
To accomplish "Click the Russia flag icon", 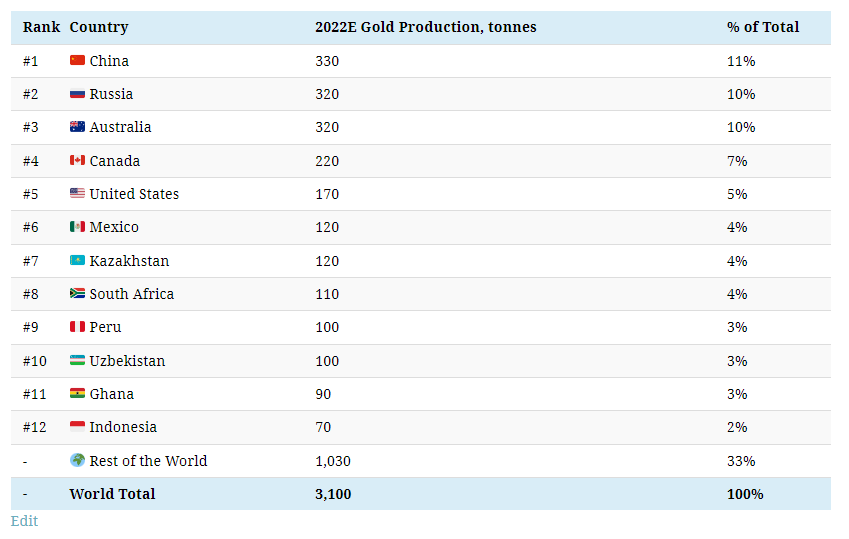I will [77, 94].
